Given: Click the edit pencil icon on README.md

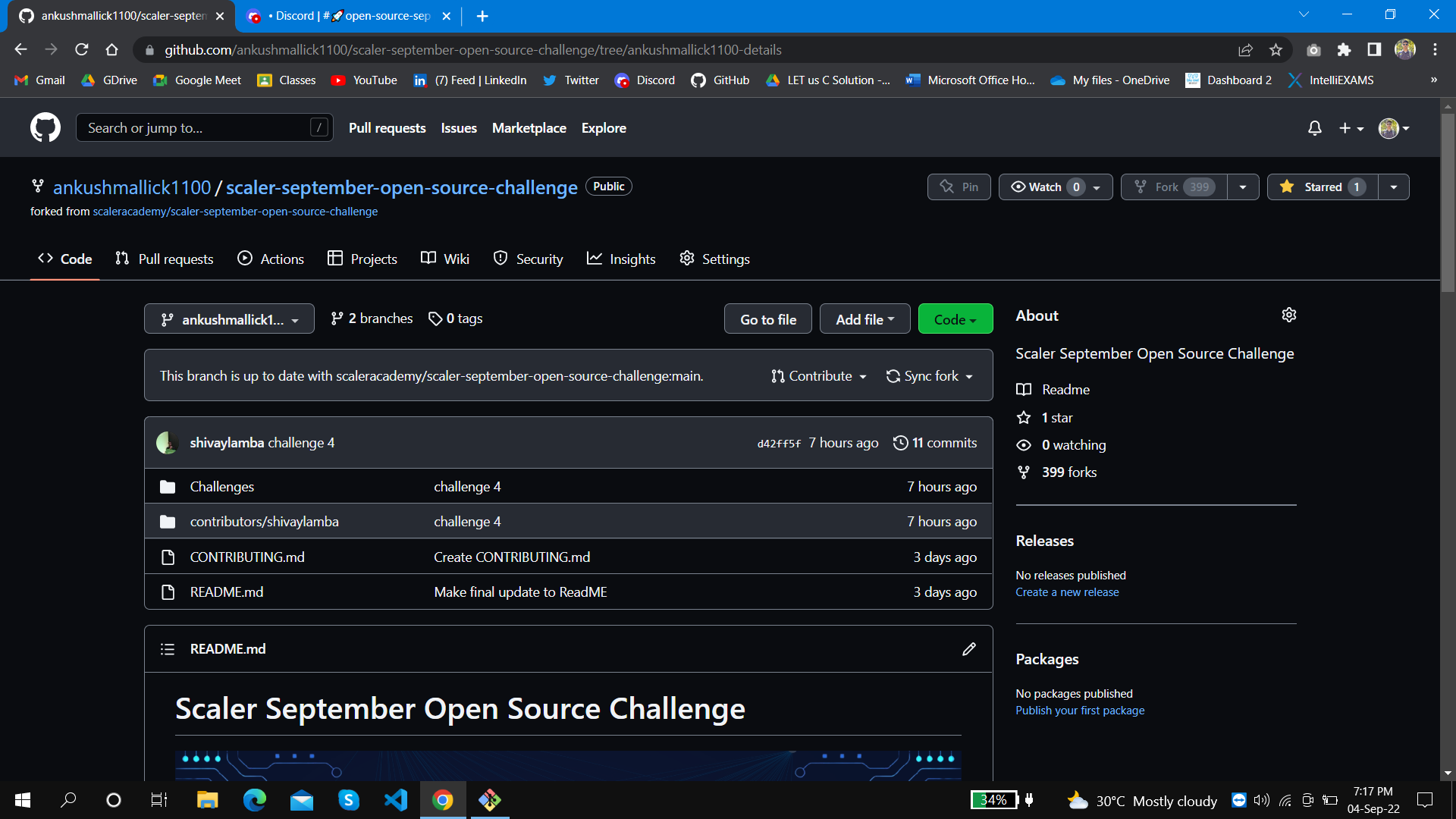Looking at the screenshot, I should click(x=968, y=648).
